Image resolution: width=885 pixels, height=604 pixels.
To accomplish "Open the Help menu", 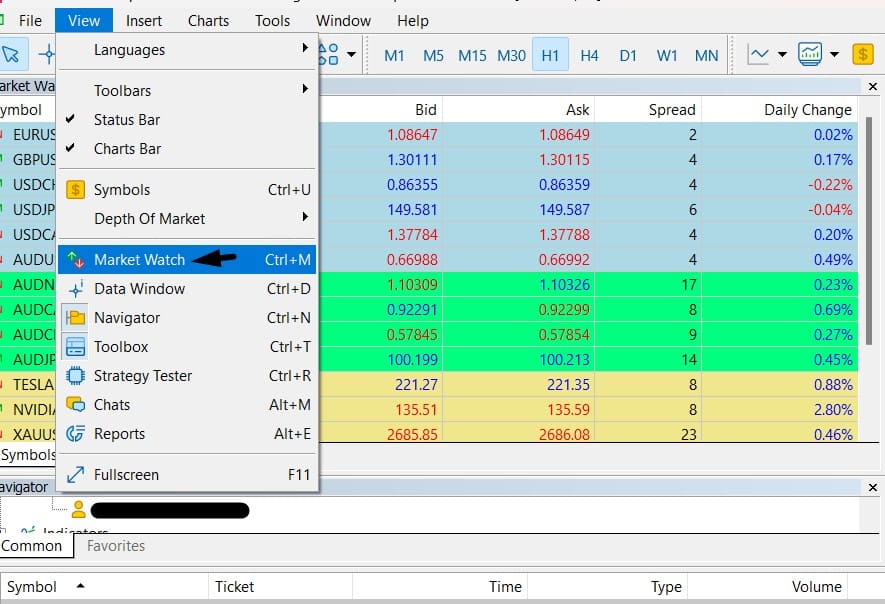I will pos(413,21).
